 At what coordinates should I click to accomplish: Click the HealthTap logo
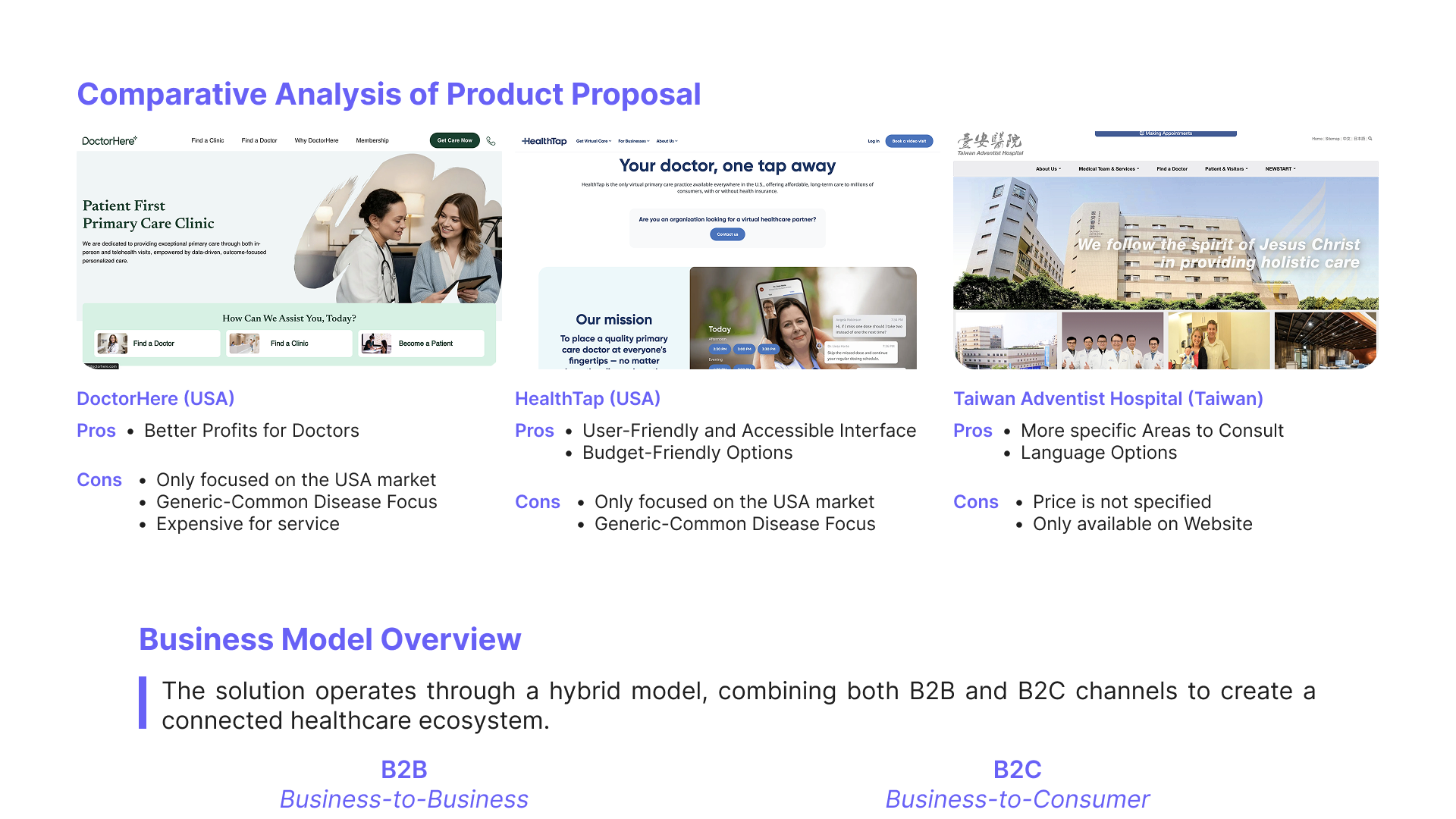click(544, 141)
